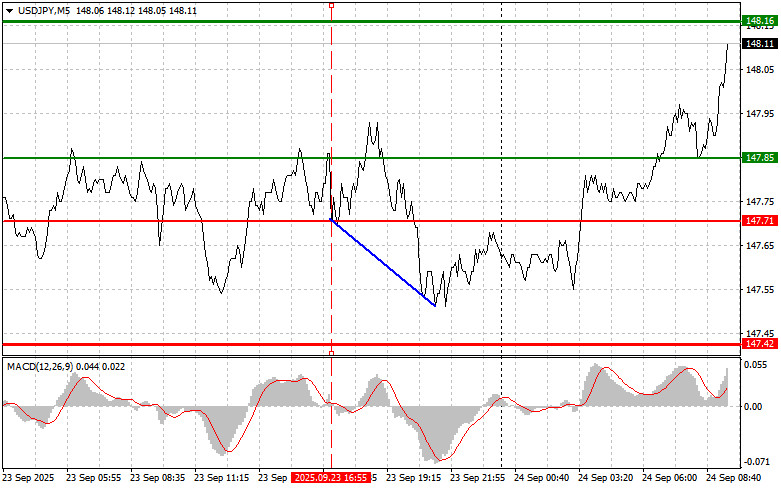
Task: Select the 147.42 red level label
Action: (x=760, y=344)
